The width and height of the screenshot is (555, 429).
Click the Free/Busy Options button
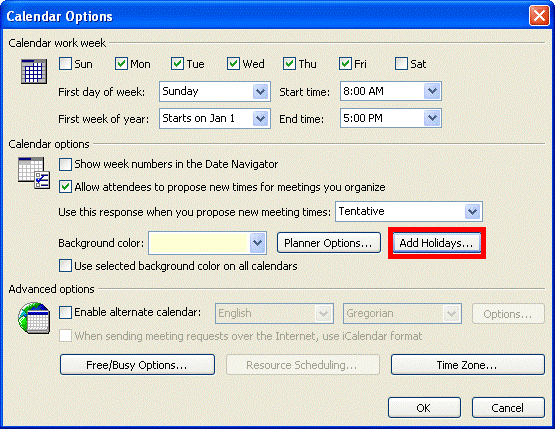coord(137,365)
